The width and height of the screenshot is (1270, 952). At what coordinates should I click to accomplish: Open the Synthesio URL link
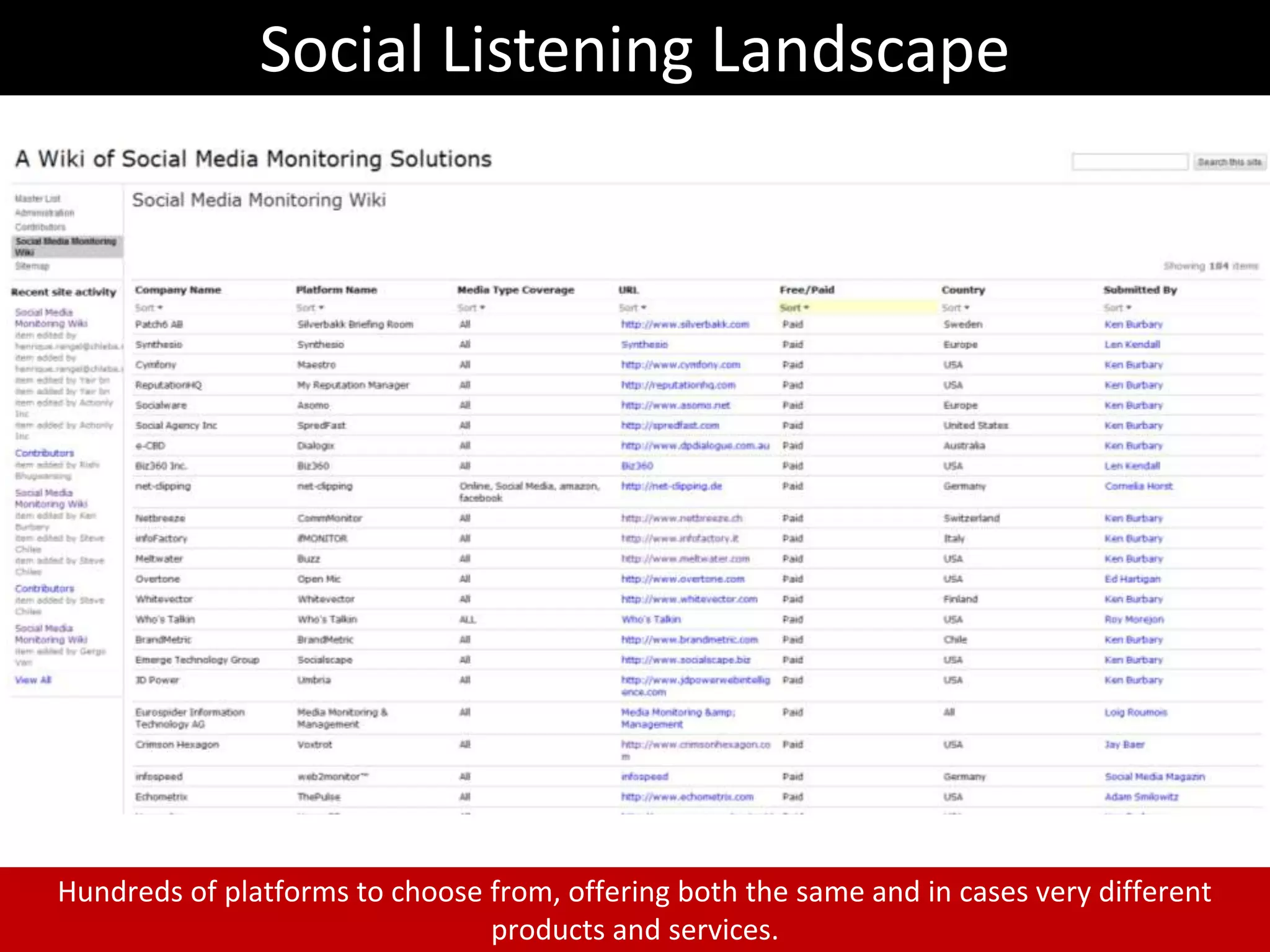[645, 344]
